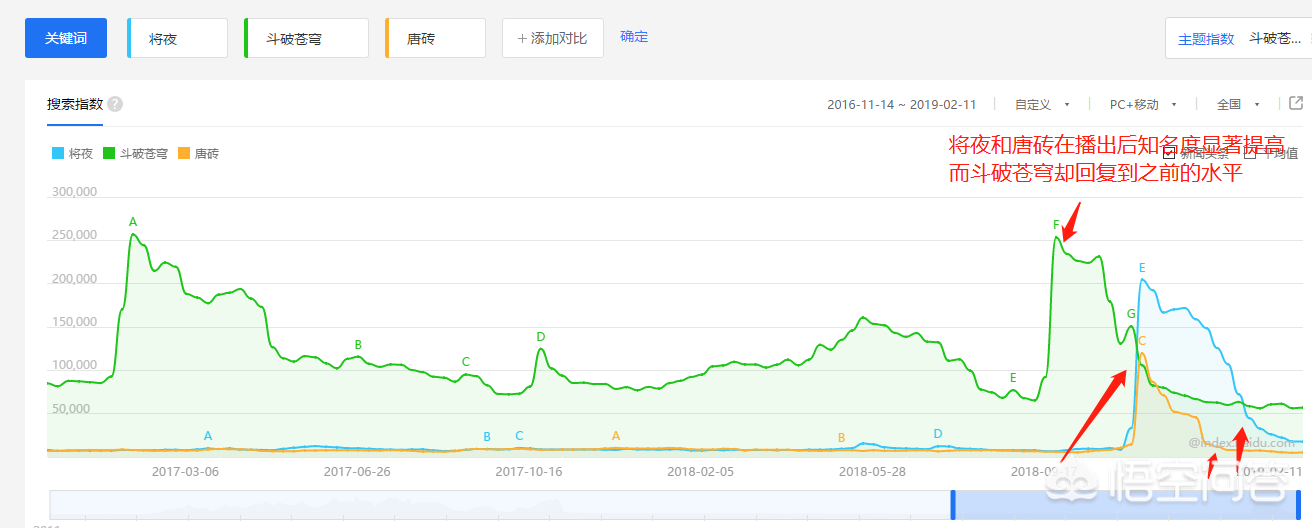
Task: Click green news marker E on 斗破苍穹 line
Action: [1013, 378]
